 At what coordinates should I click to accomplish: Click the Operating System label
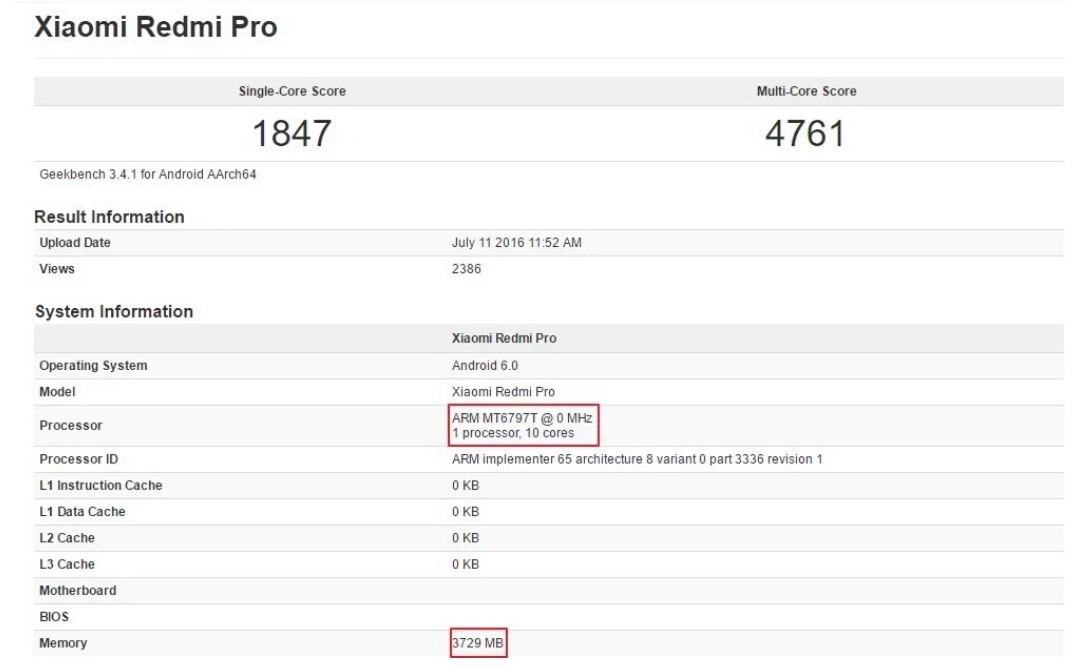tap(93, 365)
